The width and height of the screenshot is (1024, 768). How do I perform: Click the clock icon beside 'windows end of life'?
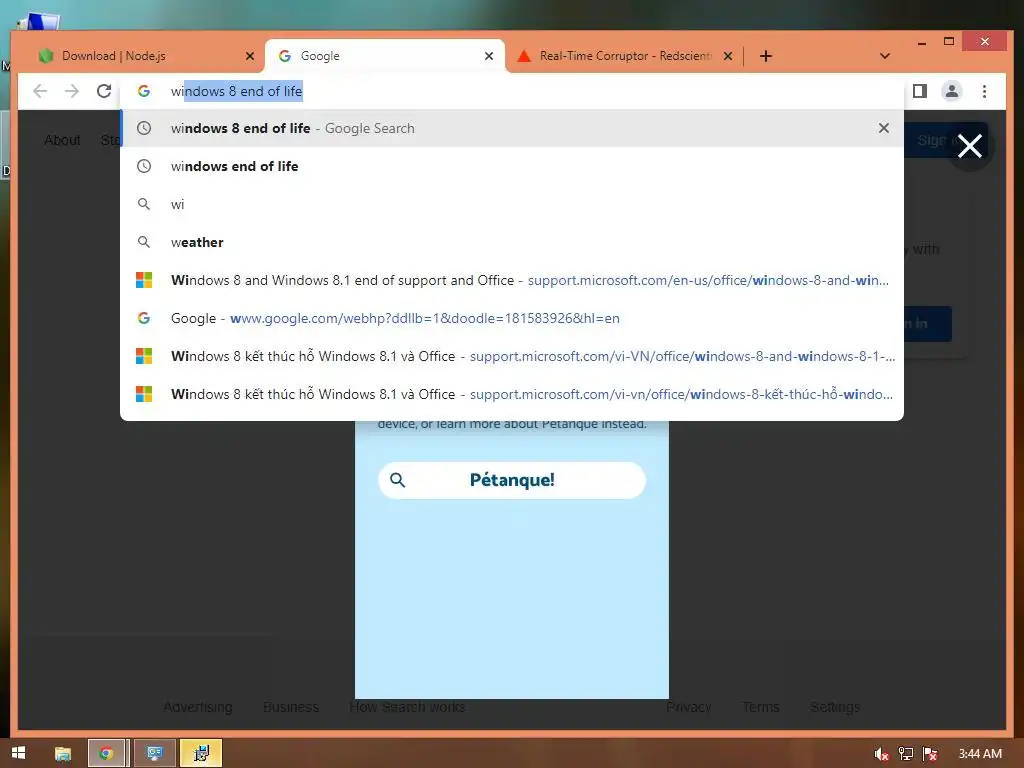coord(144,166)
